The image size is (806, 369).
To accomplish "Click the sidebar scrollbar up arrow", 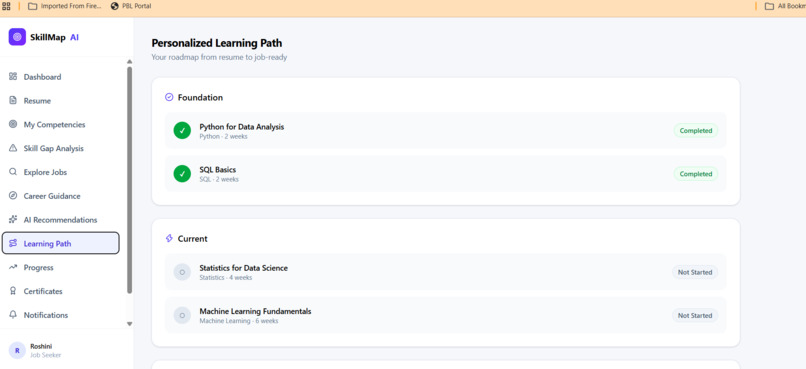I will click(130, 62).
